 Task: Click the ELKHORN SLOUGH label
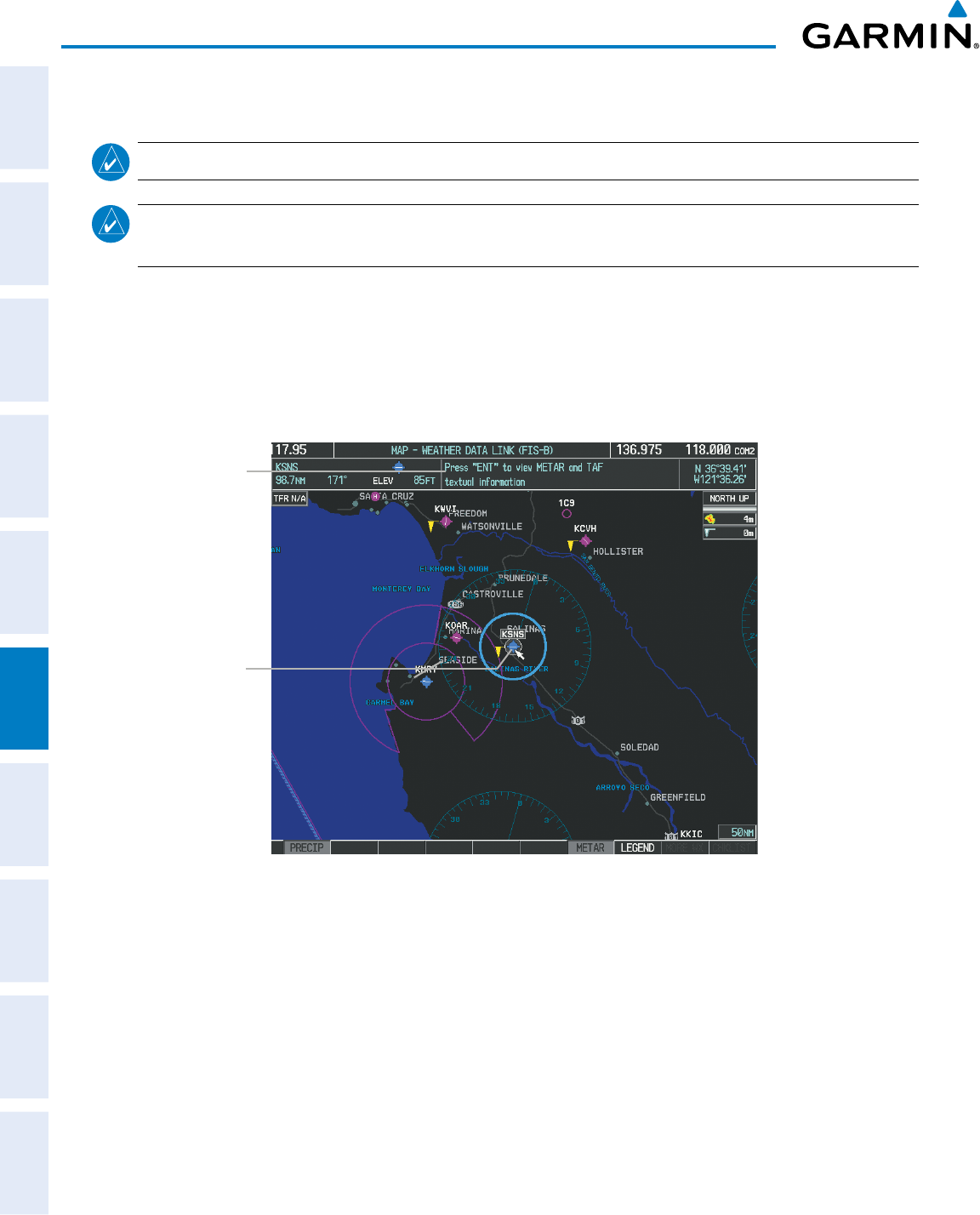(454, 568)
